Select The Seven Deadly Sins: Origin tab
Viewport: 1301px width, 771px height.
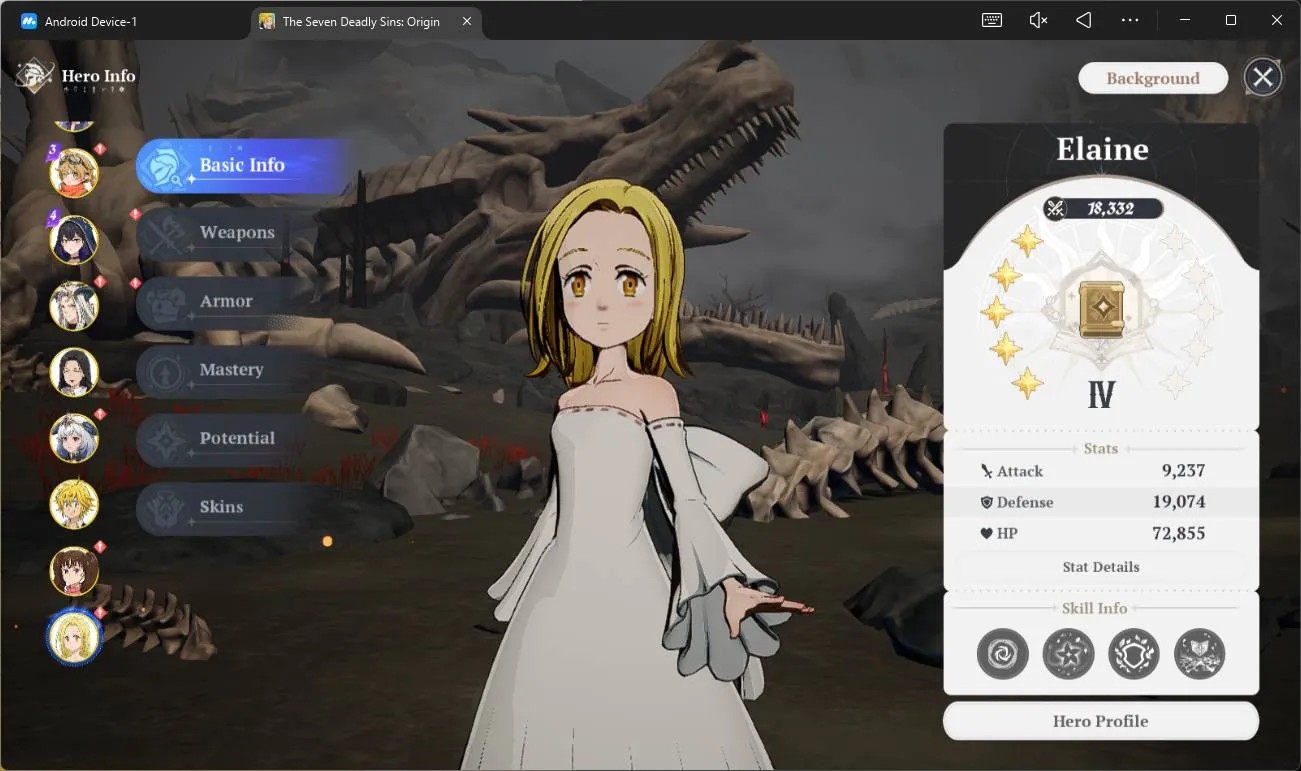pos(361,21)
